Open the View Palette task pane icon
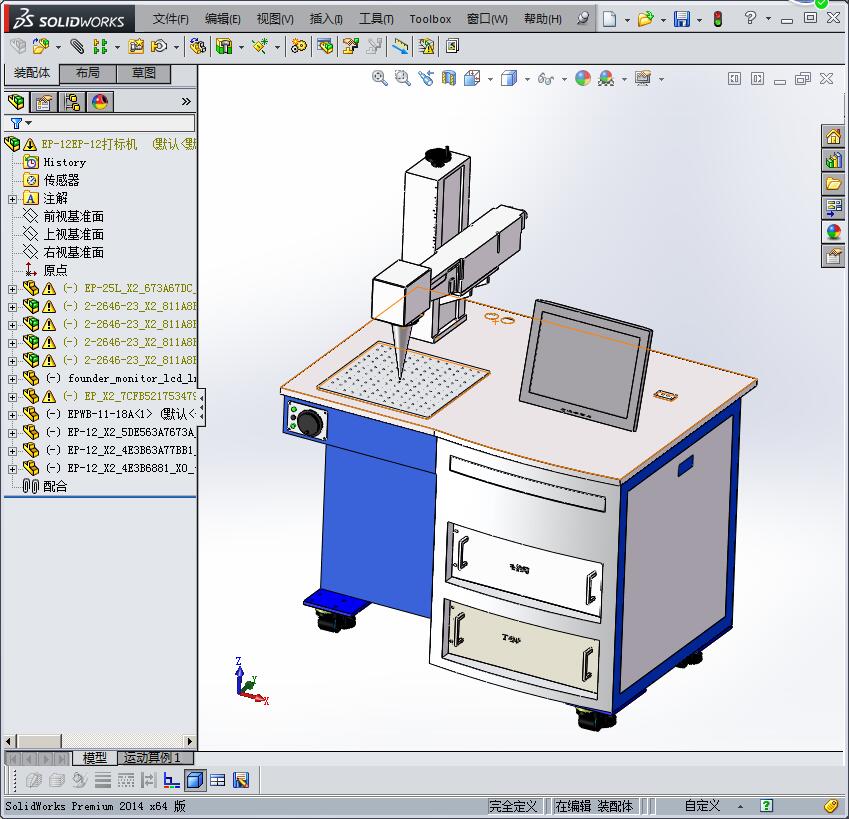This screenshot has height=819, width=849. [x=833, y=208]
